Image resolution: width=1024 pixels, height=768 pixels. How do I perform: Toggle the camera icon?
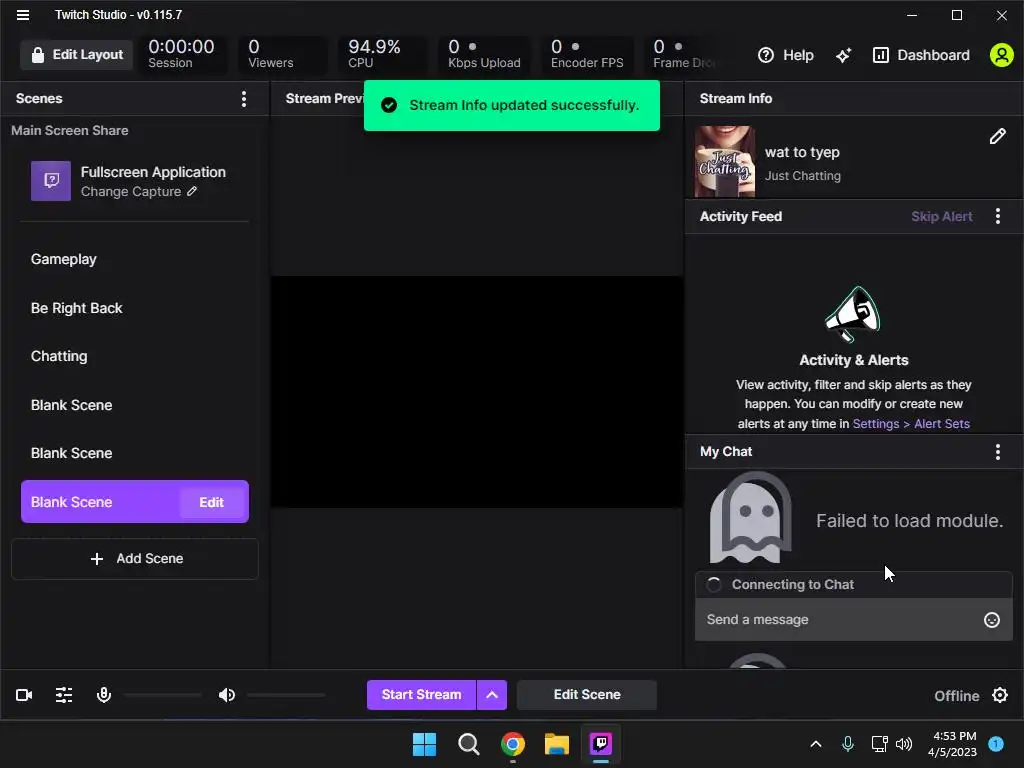click(x=24, y=695)
